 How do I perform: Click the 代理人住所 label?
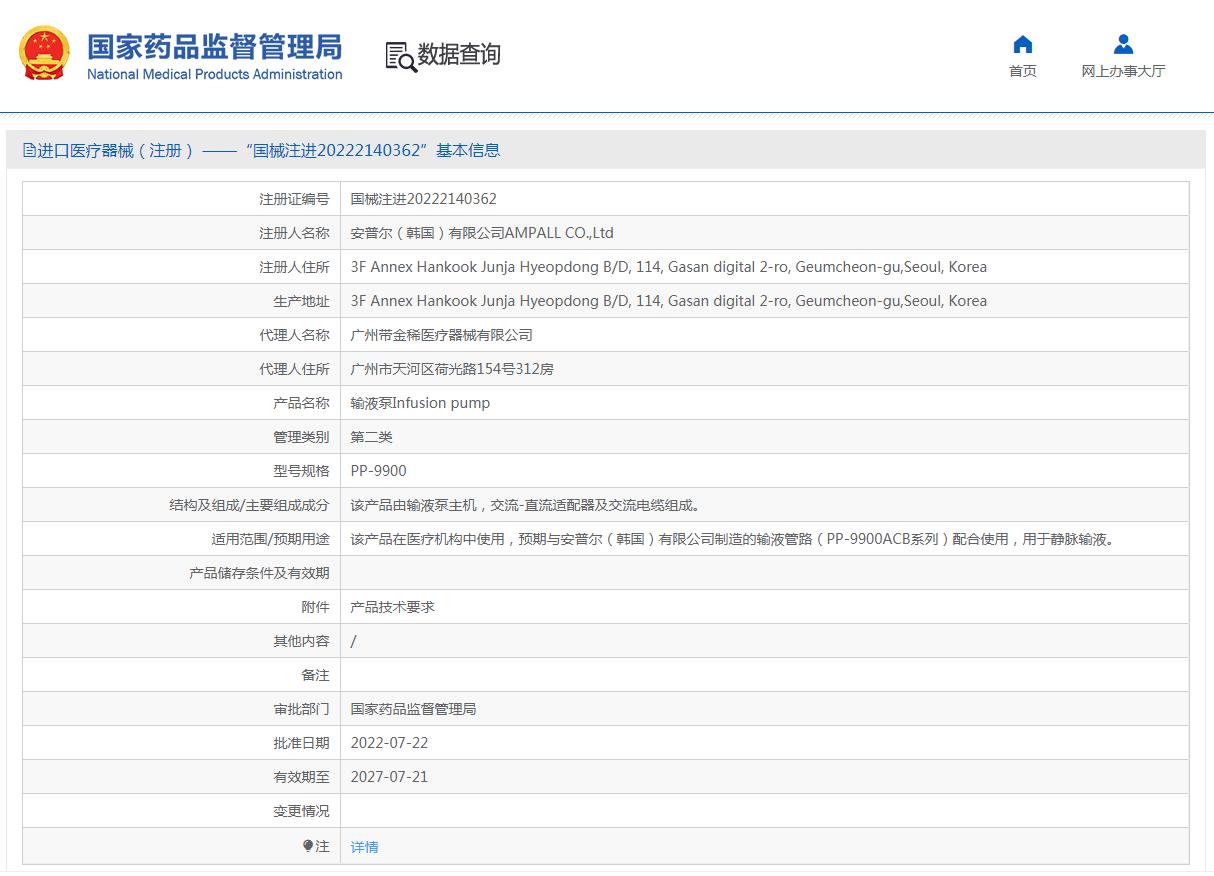click(x=294, y=369)
